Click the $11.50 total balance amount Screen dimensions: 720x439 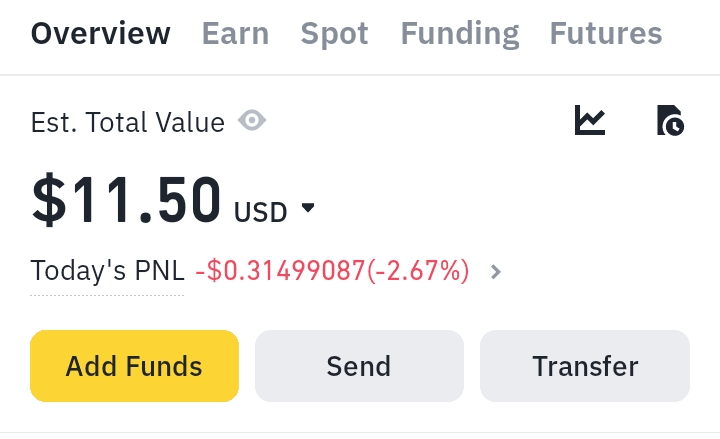tap(126, 200)
